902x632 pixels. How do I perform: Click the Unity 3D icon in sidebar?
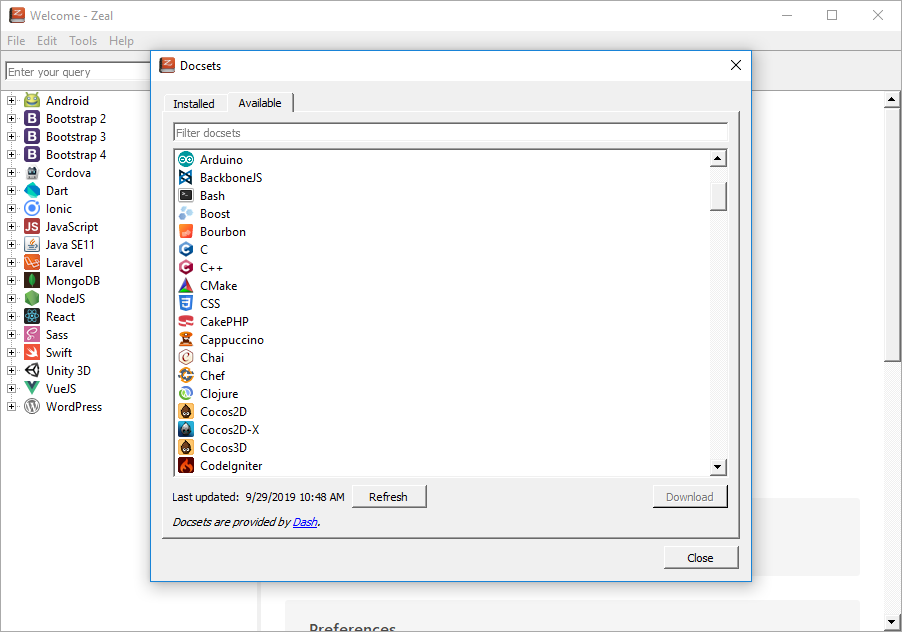pos(32,370)
